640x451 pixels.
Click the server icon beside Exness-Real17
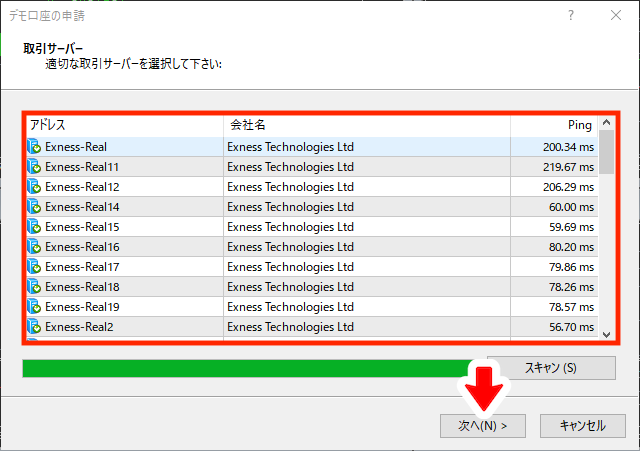[x=34, y=267]
